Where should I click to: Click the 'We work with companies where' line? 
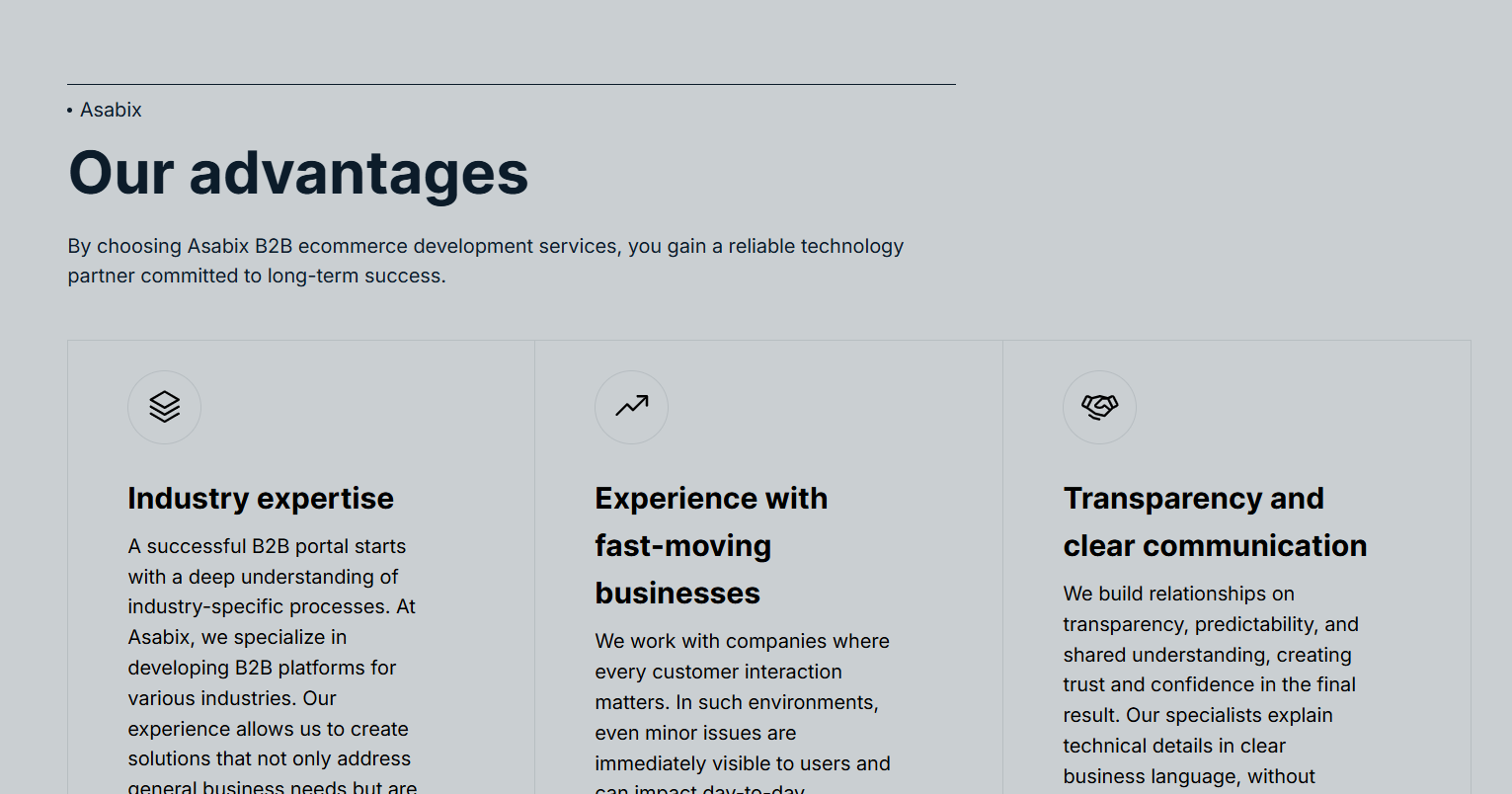tap(742, 641)
